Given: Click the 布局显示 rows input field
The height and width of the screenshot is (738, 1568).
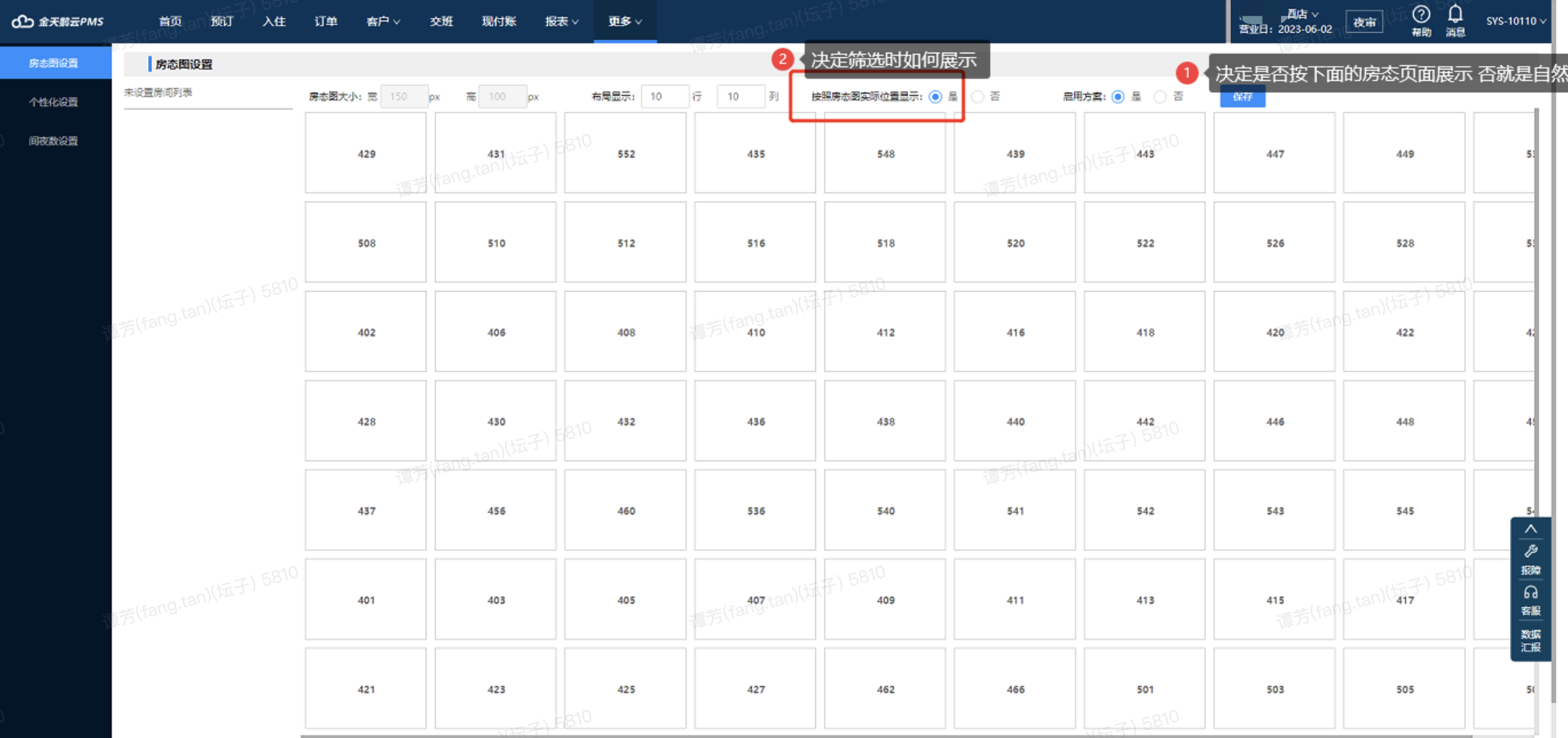Looking at the screenshot, I should coord(665,97).
